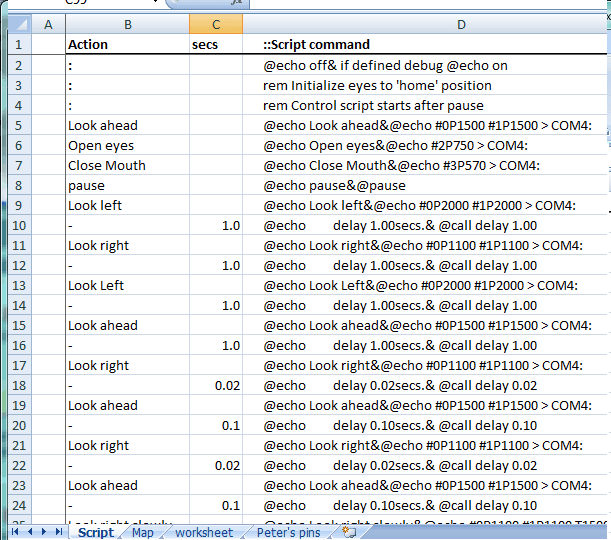611x540 pixels.
Task: Select the 'Look left' cell in row 9
Action: pos(127,205)
